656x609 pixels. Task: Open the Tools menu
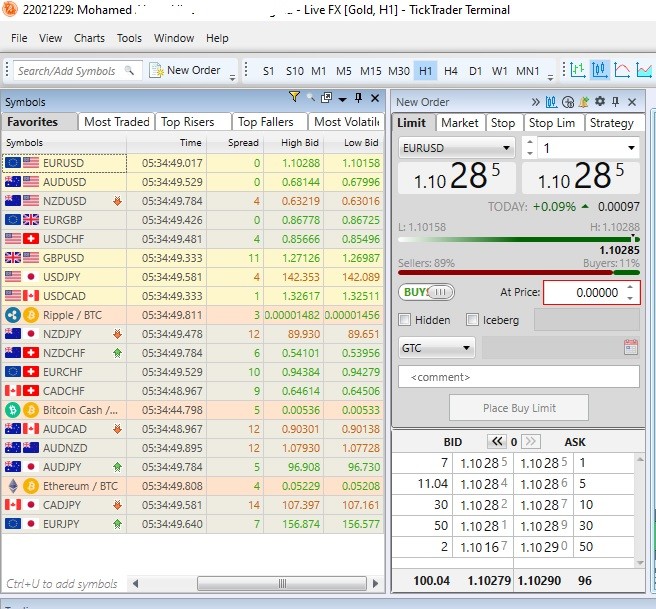pyautogui.click(x=129, y=38)
